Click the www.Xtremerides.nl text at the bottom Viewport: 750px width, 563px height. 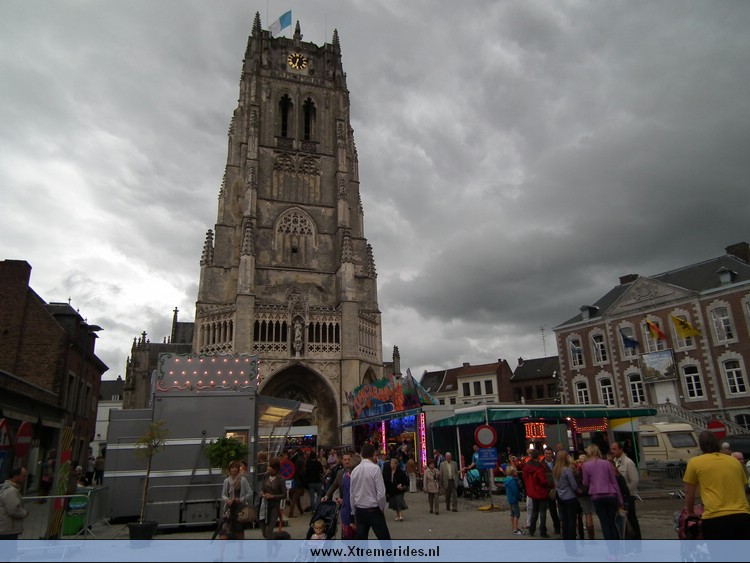click(375, 552)
